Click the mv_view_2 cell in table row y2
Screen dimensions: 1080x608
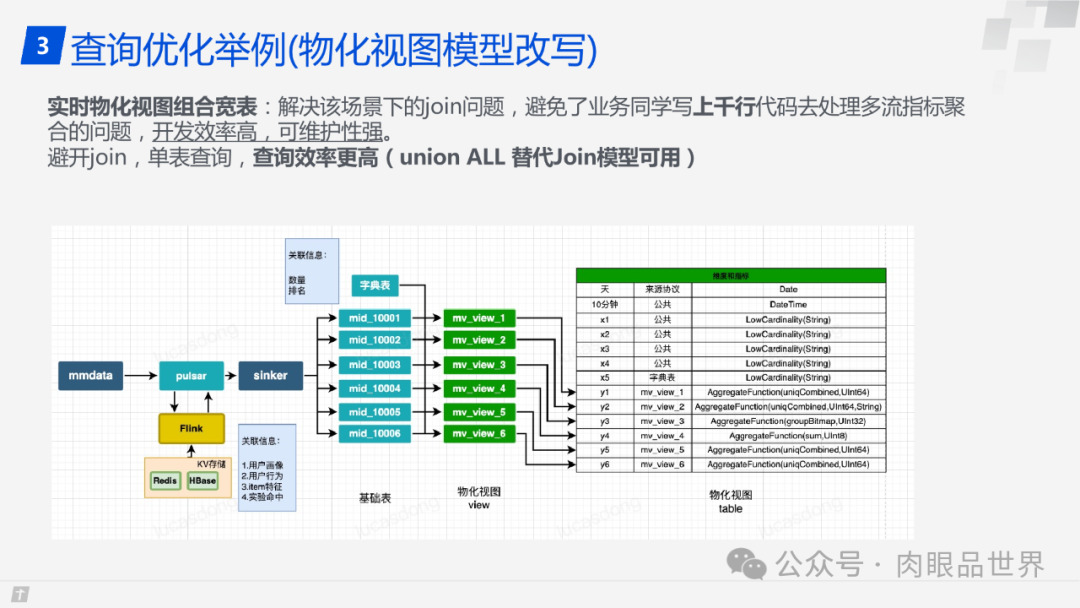(663, 406)
